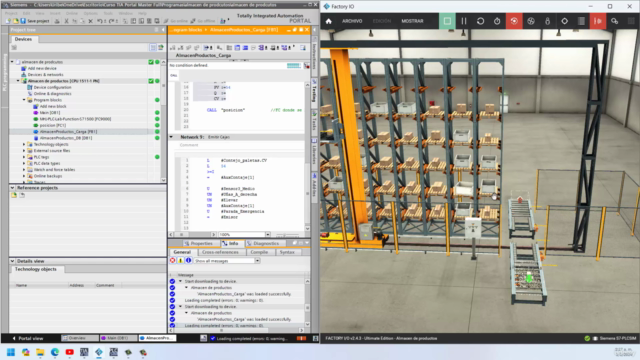Image resolution: width=640 pixels, height=360 pixels.
Task: Open Microsoft Edge from the taskbar
Action: tap(55, 352)
